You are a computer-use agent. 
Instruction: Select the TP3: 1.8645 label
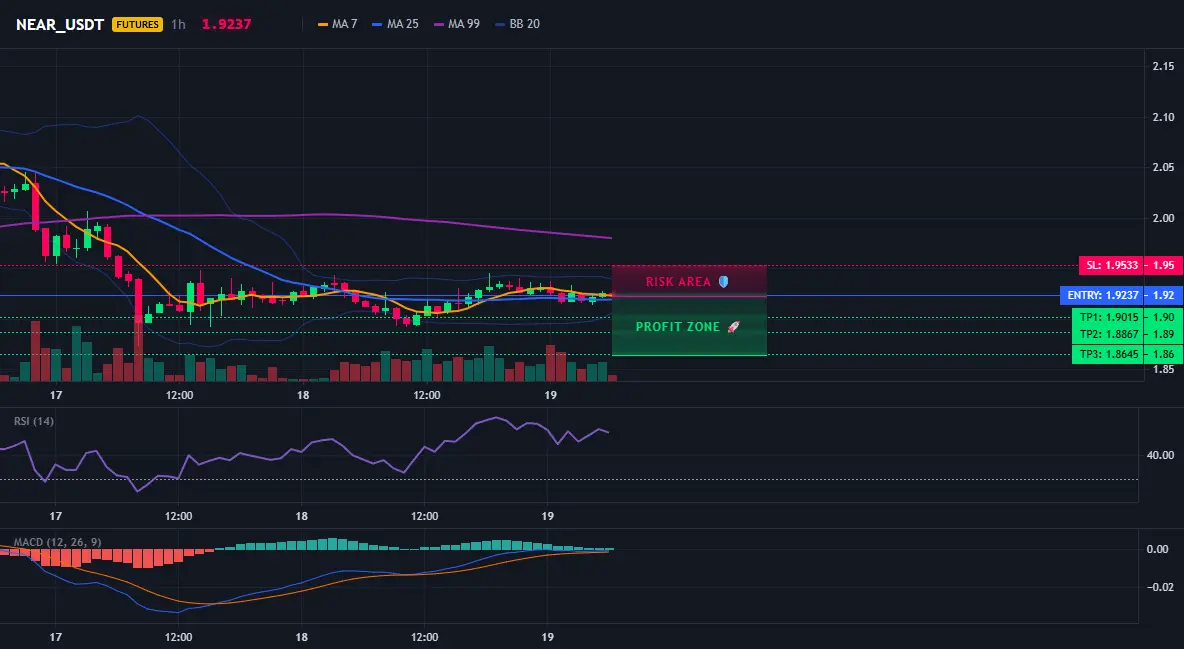(x=1108, y=354)
